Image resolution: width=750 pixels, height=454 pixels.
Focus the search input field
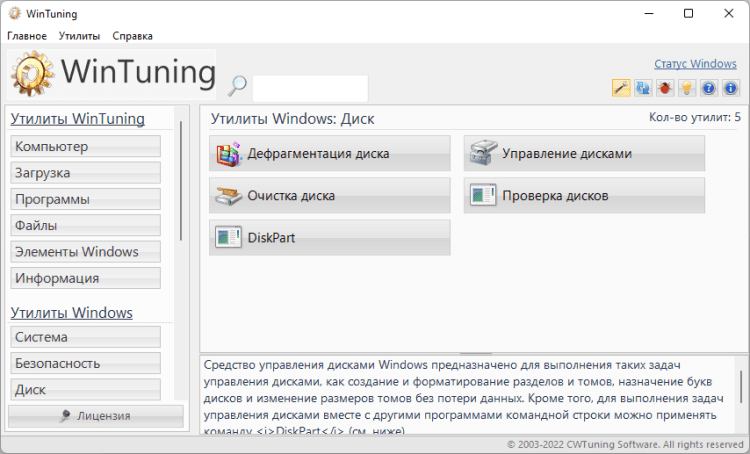[310, 89]
